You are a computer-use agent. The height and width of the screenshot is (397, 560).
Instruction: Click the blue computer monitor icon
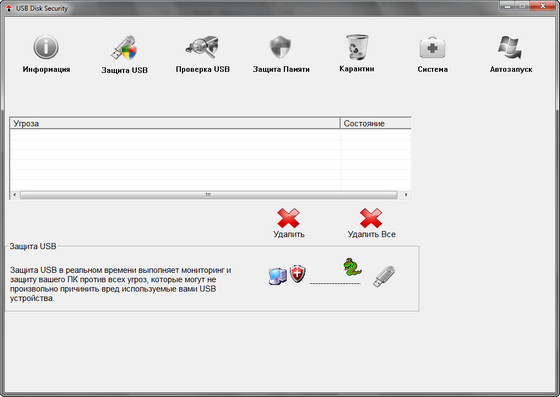coord(278,276)
